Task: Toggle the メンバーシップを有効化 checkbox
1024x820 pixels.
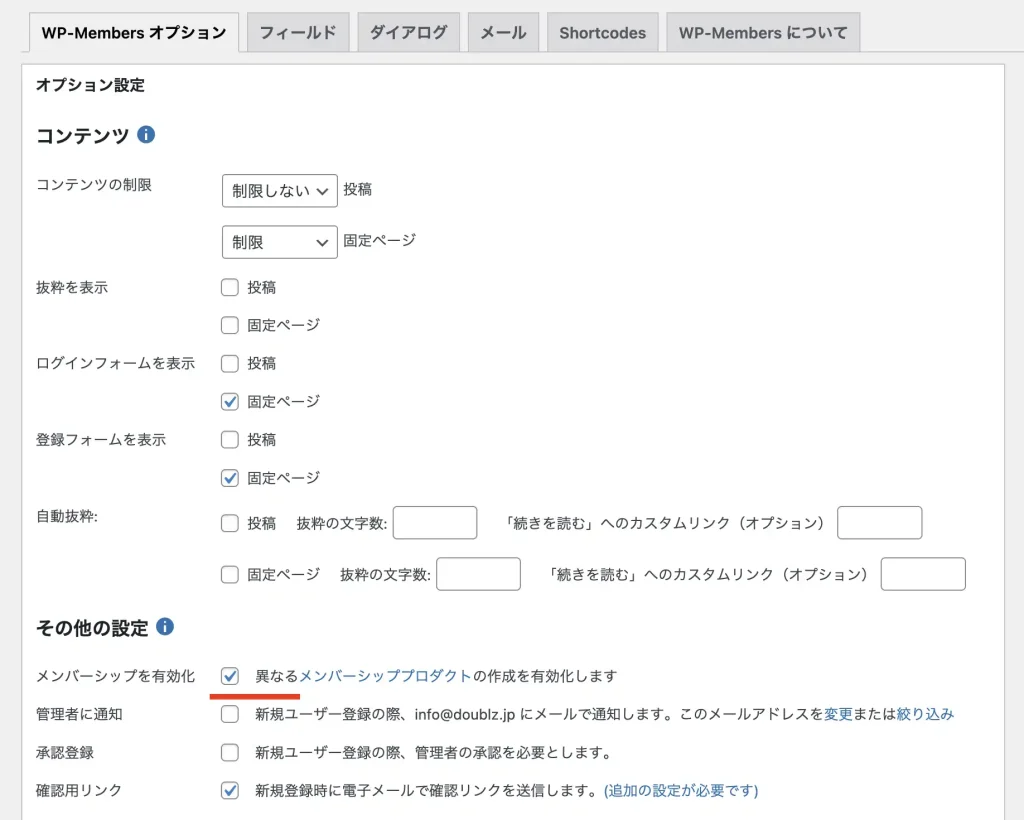Action: tap(230, 676)
